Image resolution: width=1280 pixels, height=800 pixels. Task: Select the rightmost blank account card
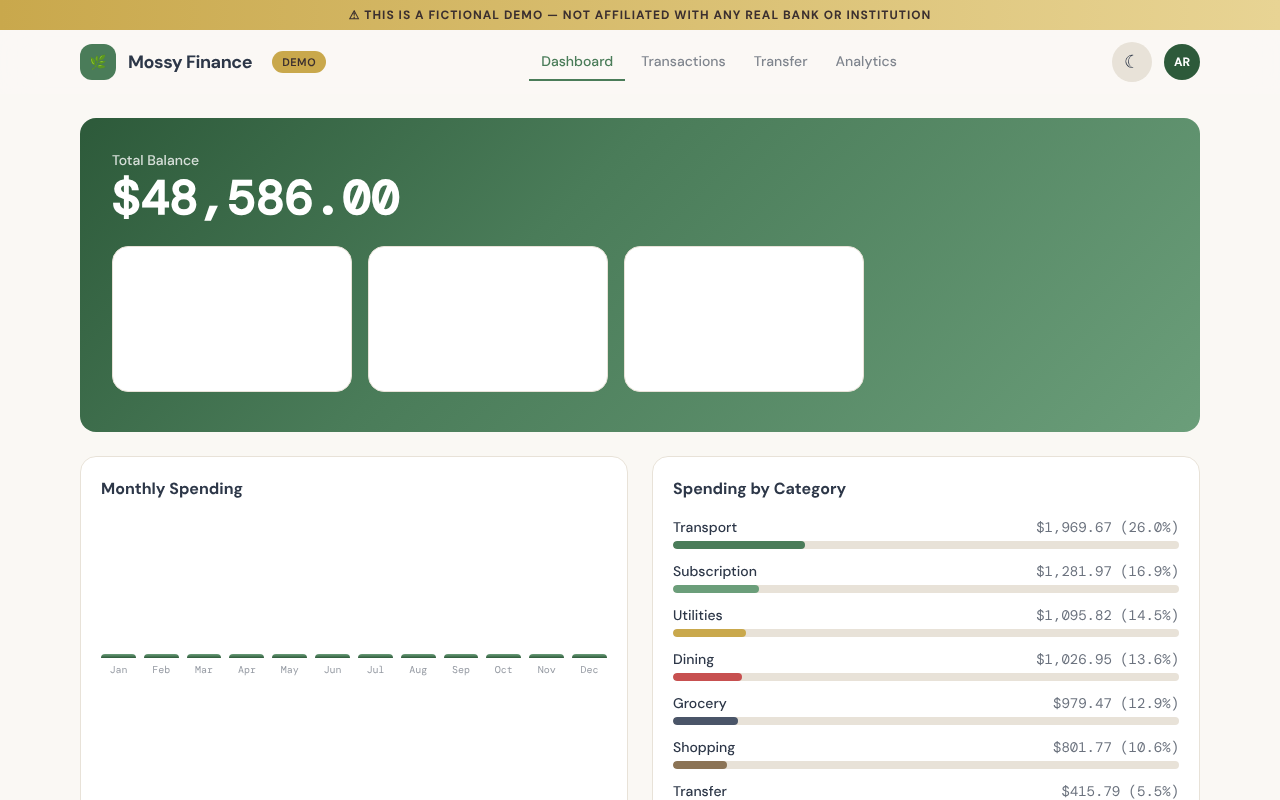(744, 319)
